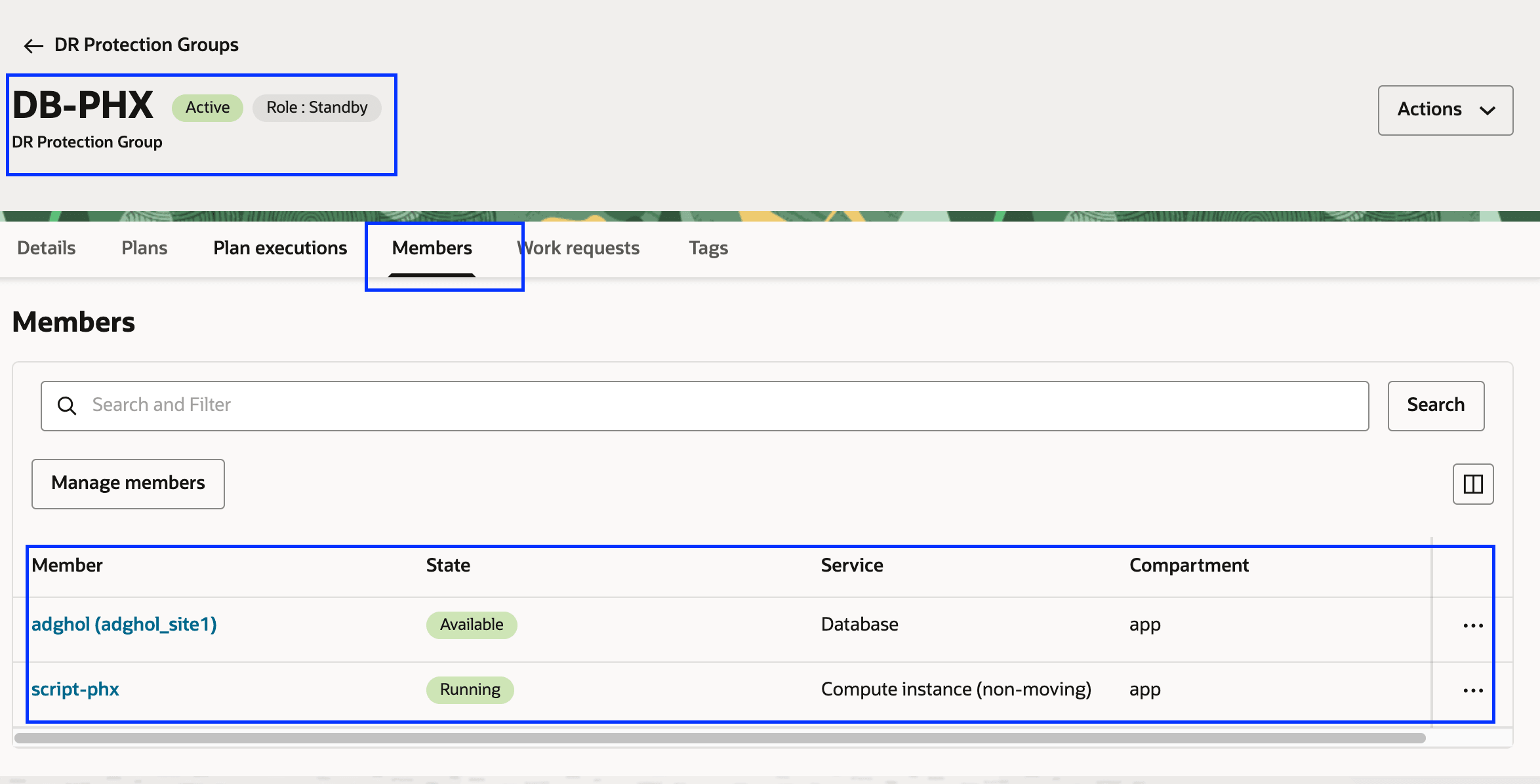The width and height of the screenshot is (1540, 784).
Task: Go to the Work requests tab
Action: point(578,248)
